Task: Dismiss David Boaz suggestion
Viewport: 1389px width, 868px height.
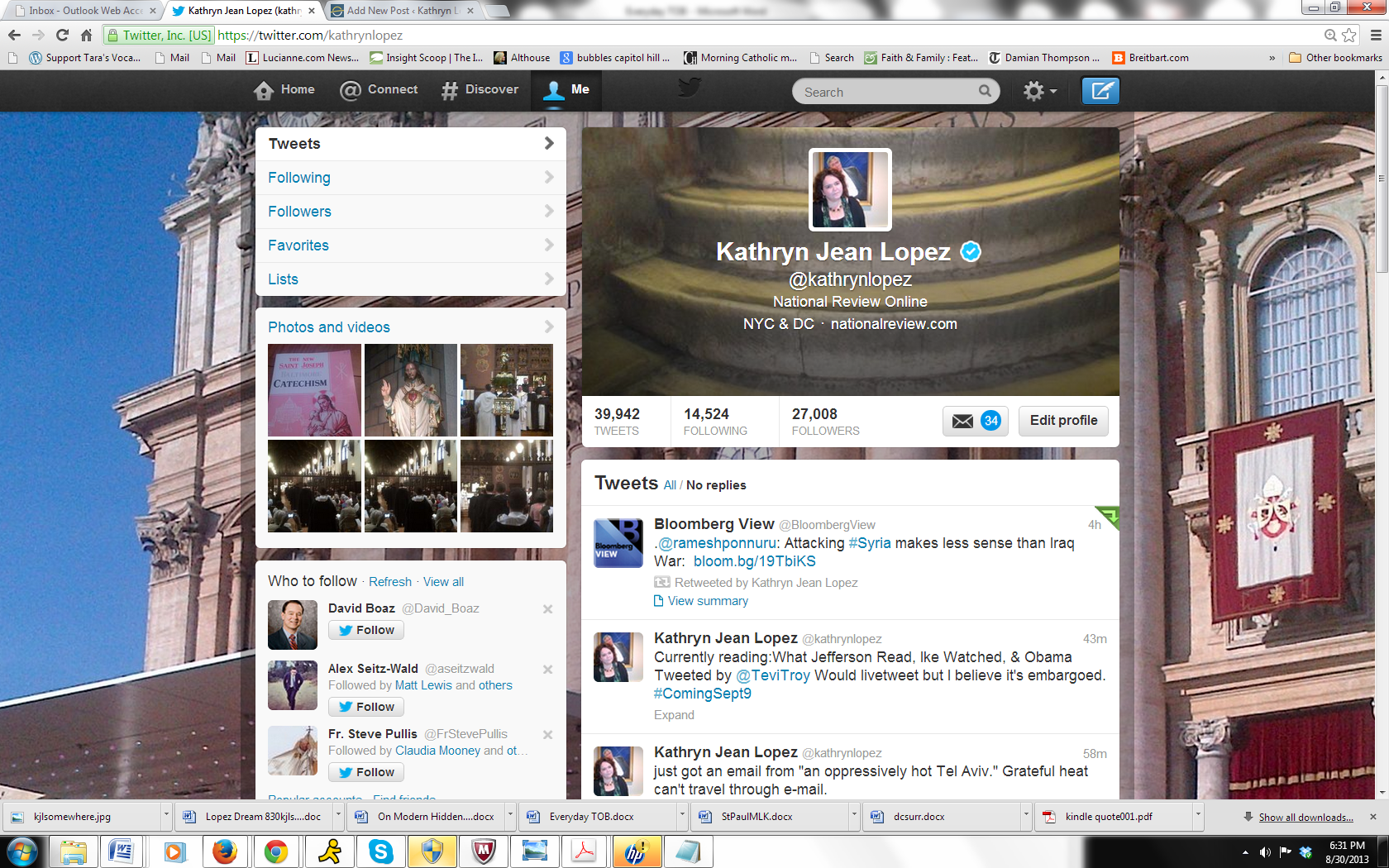Action: point(547,609)
